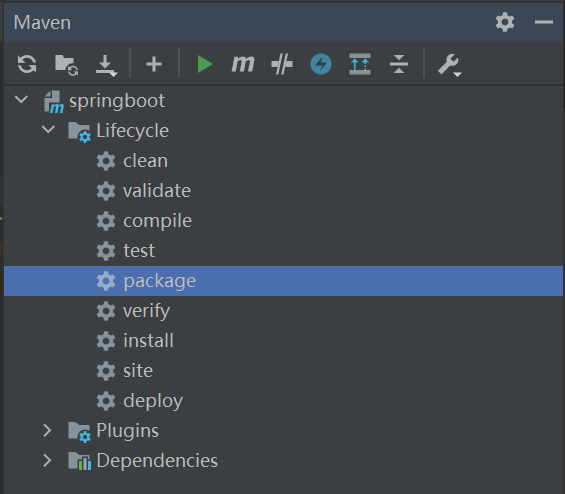This screenshot has height=494, width=565.
Task: Generate sources and update folders icon
Action: click(67, 65)
